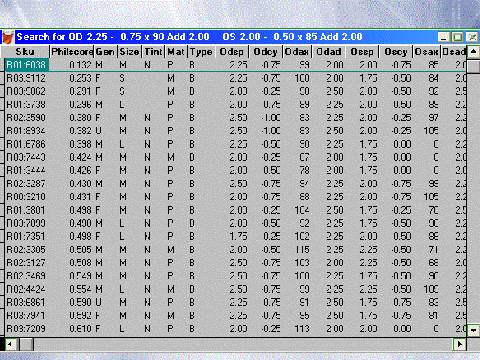Select the Philscore value 0.398
This screenshot has width=480, height=360.
[80, 144]
